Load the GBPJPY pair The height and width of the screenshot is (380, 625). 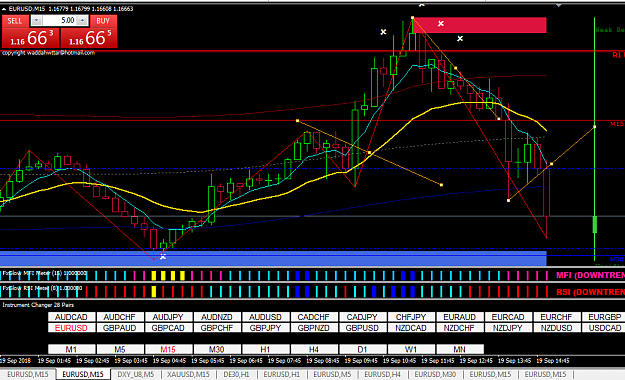click(x=265, y=328)
